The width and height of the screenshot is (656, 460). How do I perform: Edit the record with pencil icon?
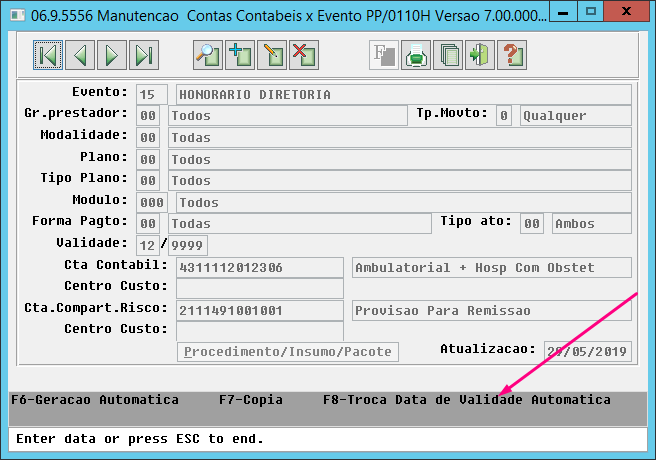click(x=272, y=55)
